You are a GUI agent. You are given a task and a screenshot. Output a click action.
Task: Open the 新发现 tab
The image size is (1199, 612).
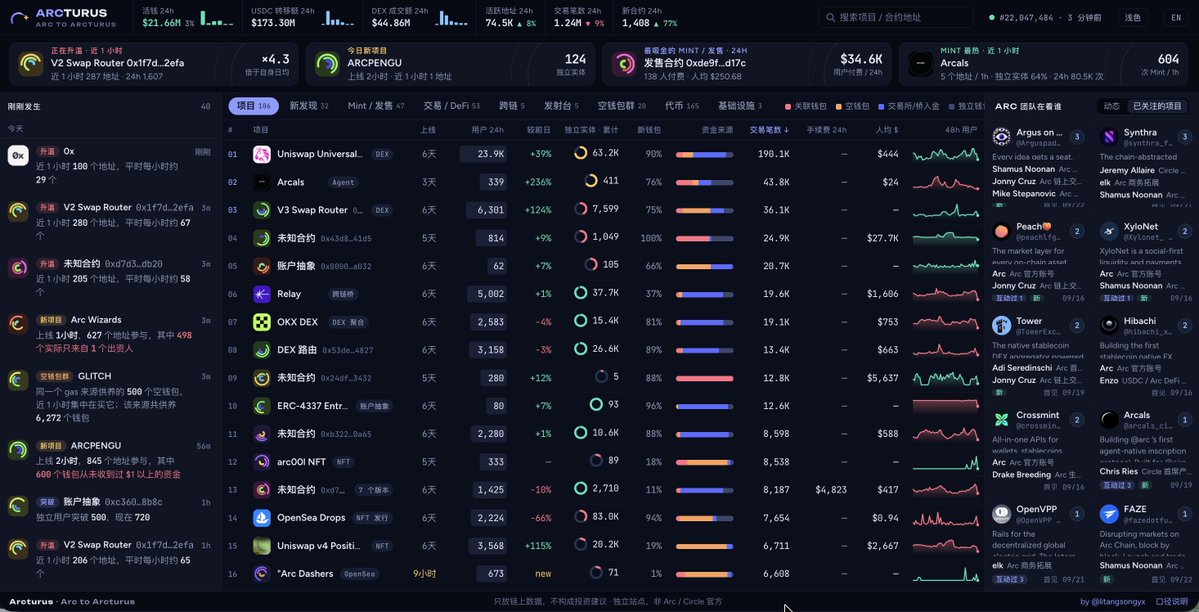[x=309, y=106]
